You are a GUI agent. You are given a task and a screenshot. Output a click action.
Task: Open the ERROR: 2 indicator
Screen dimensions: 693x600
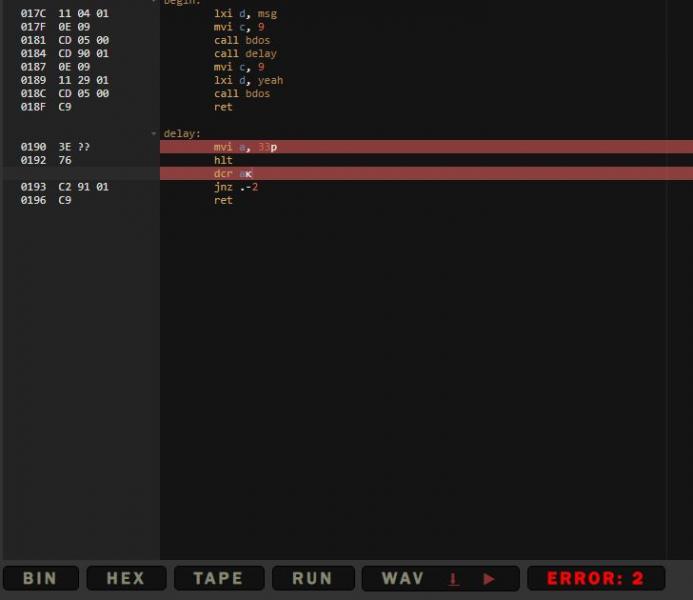coord(595,578)
